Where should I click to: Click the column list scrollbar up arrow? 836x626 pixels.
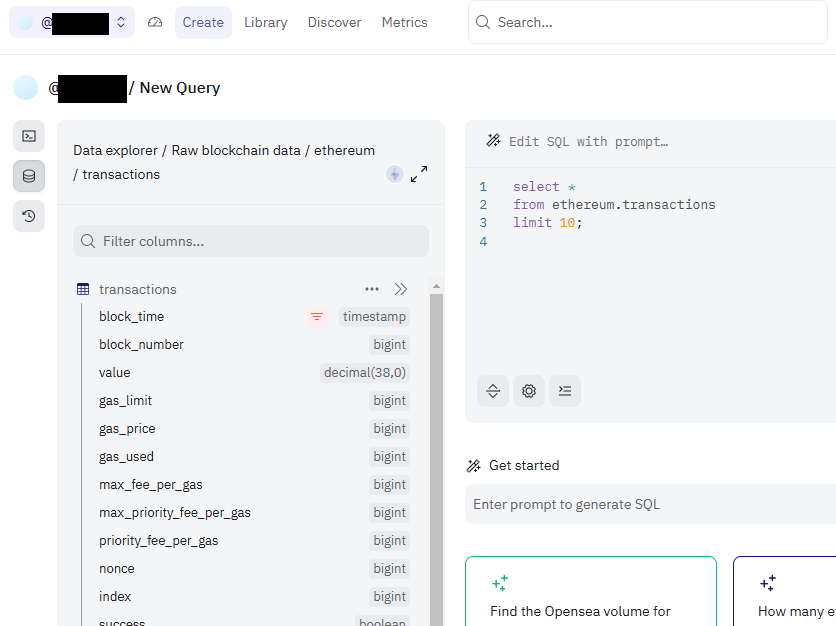(x=436, y=286)
